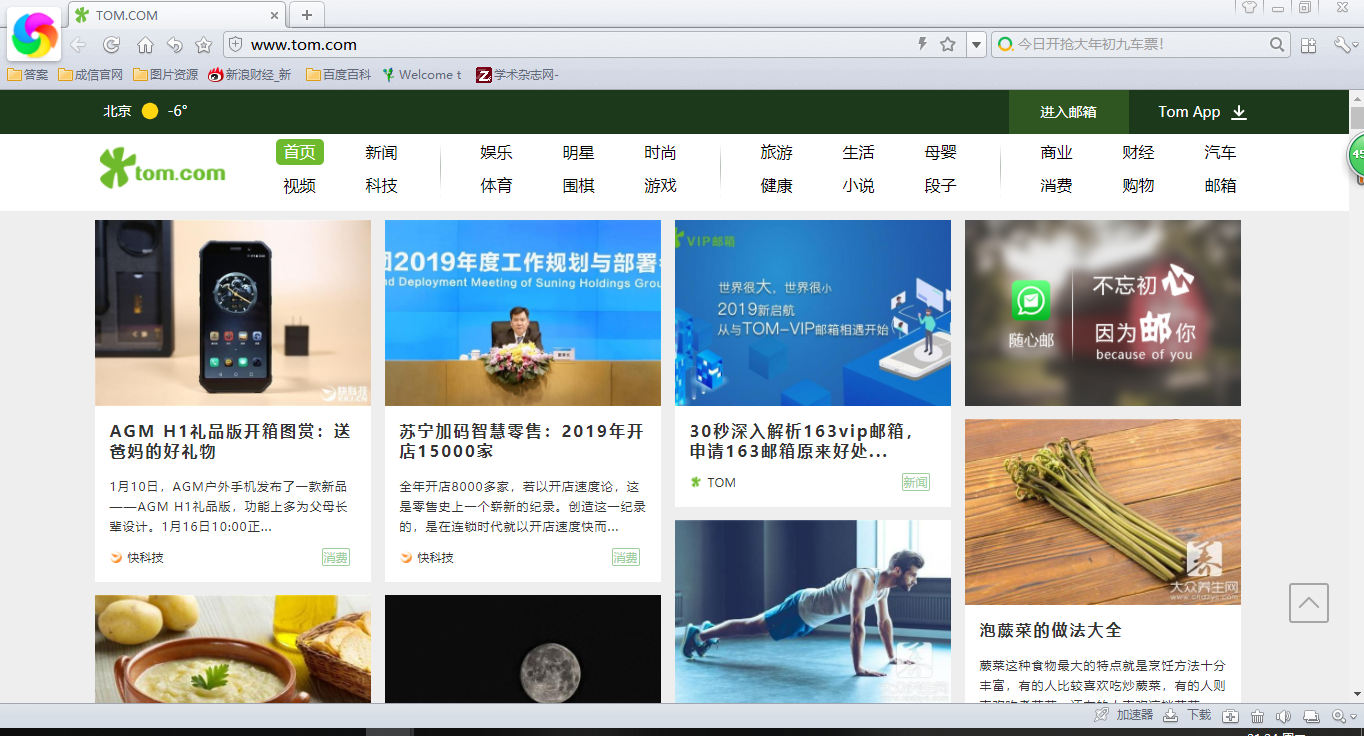Screen dimensions: 1364x736
Task: Open the 新闻 navigation item
Action: 381,152
